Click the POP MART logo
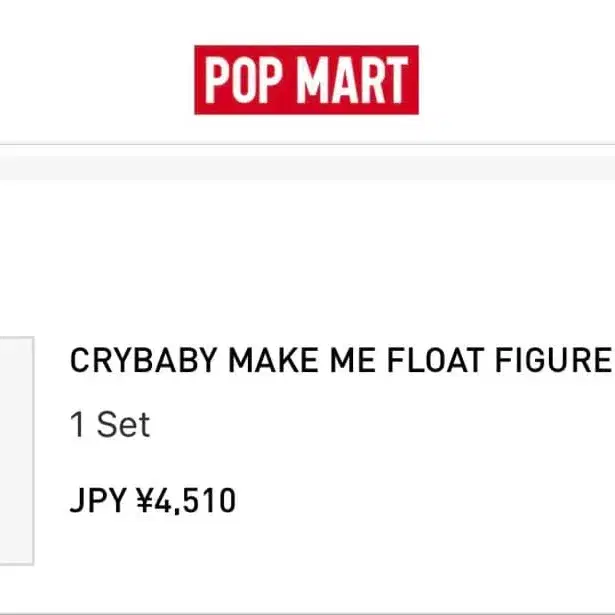The height and width of the screenshot is (615, 615). tap(306, 80)
